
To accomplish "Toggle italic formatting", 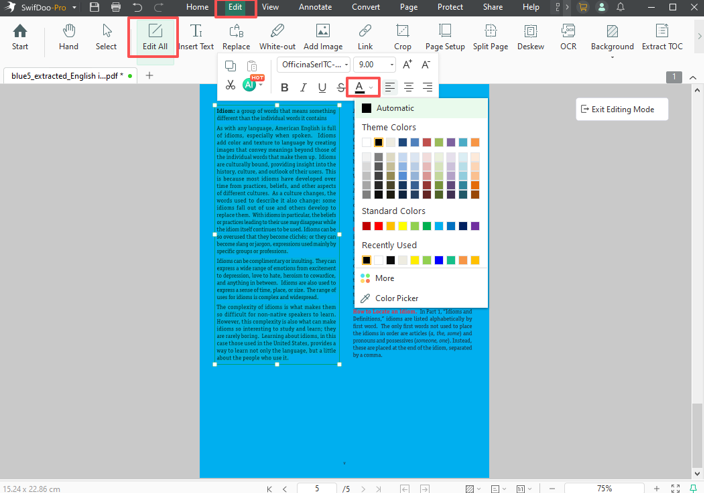I will 303,88.
